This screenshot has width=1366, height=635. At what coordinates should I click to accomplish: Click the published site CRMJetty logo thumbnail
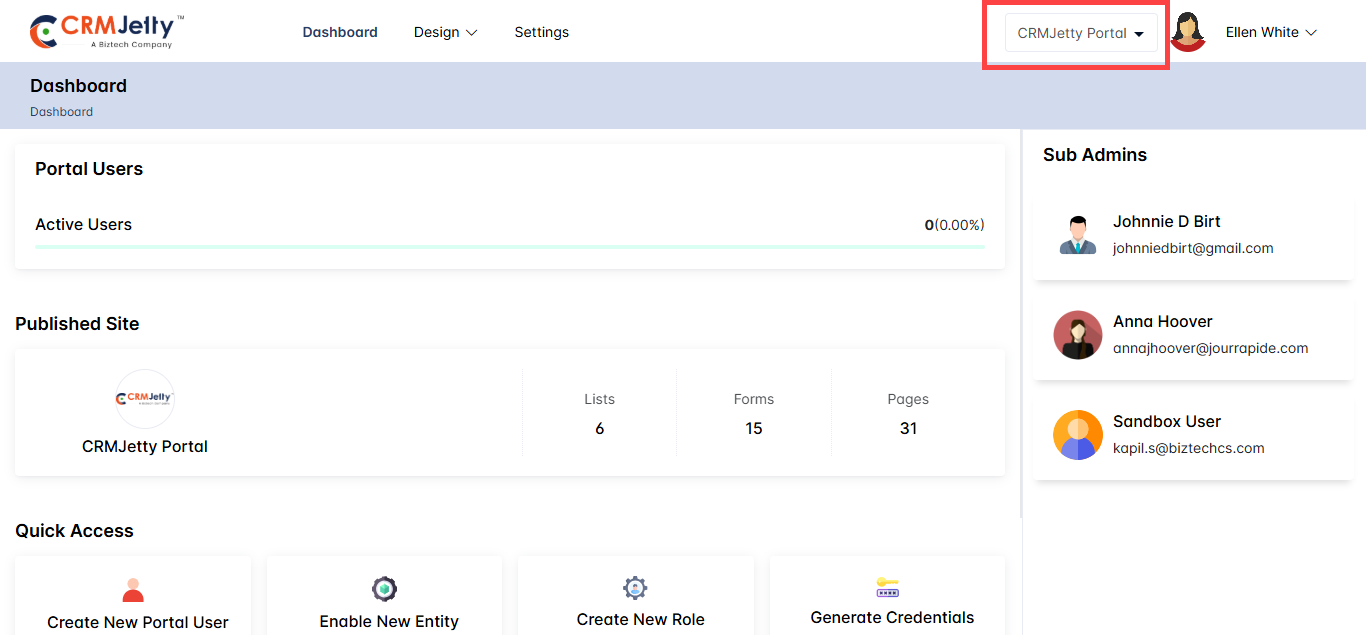click(145, 399)
